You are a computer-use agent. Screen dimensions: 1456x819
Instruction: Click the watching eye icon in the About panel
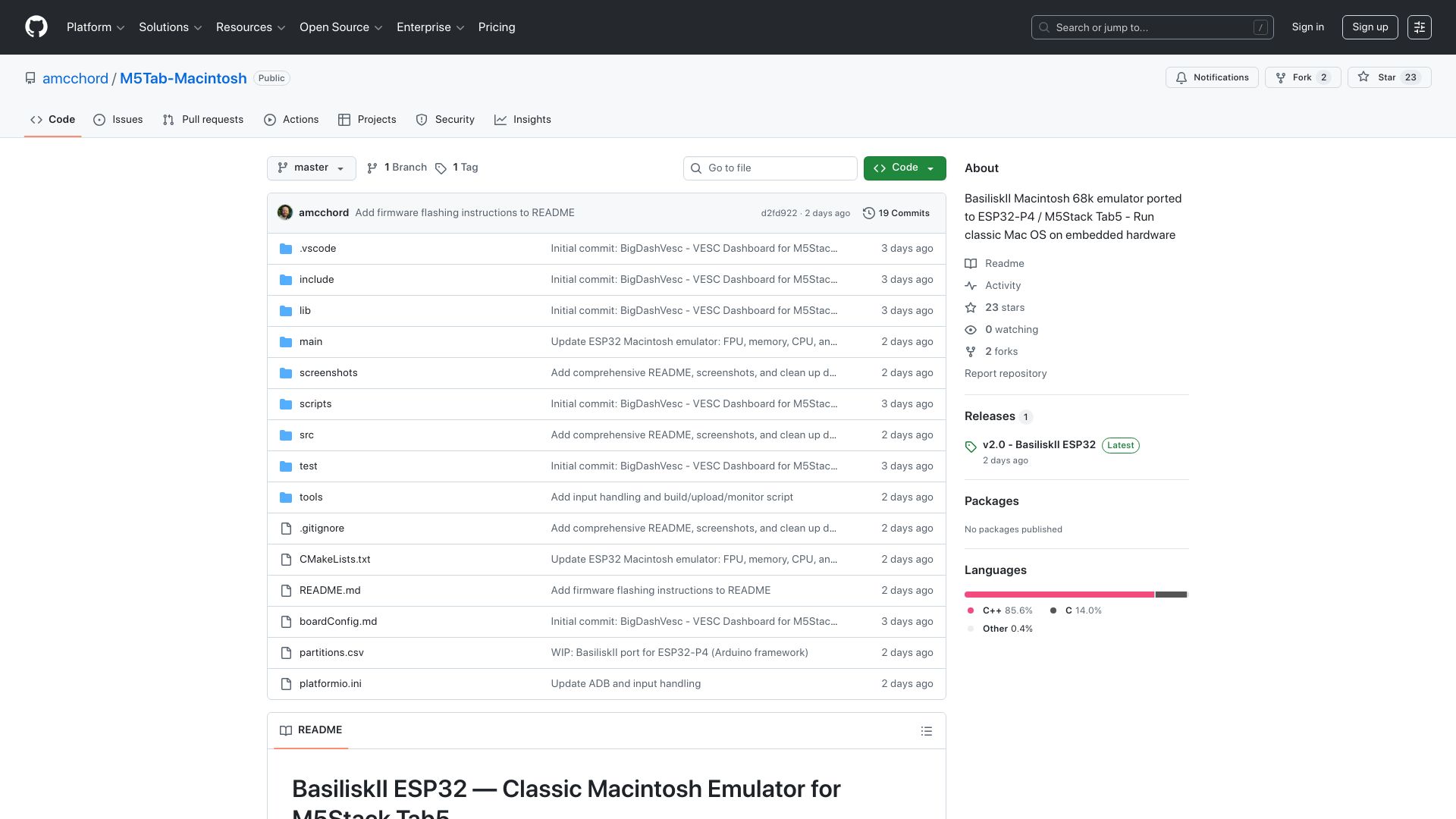pos(971,330)
